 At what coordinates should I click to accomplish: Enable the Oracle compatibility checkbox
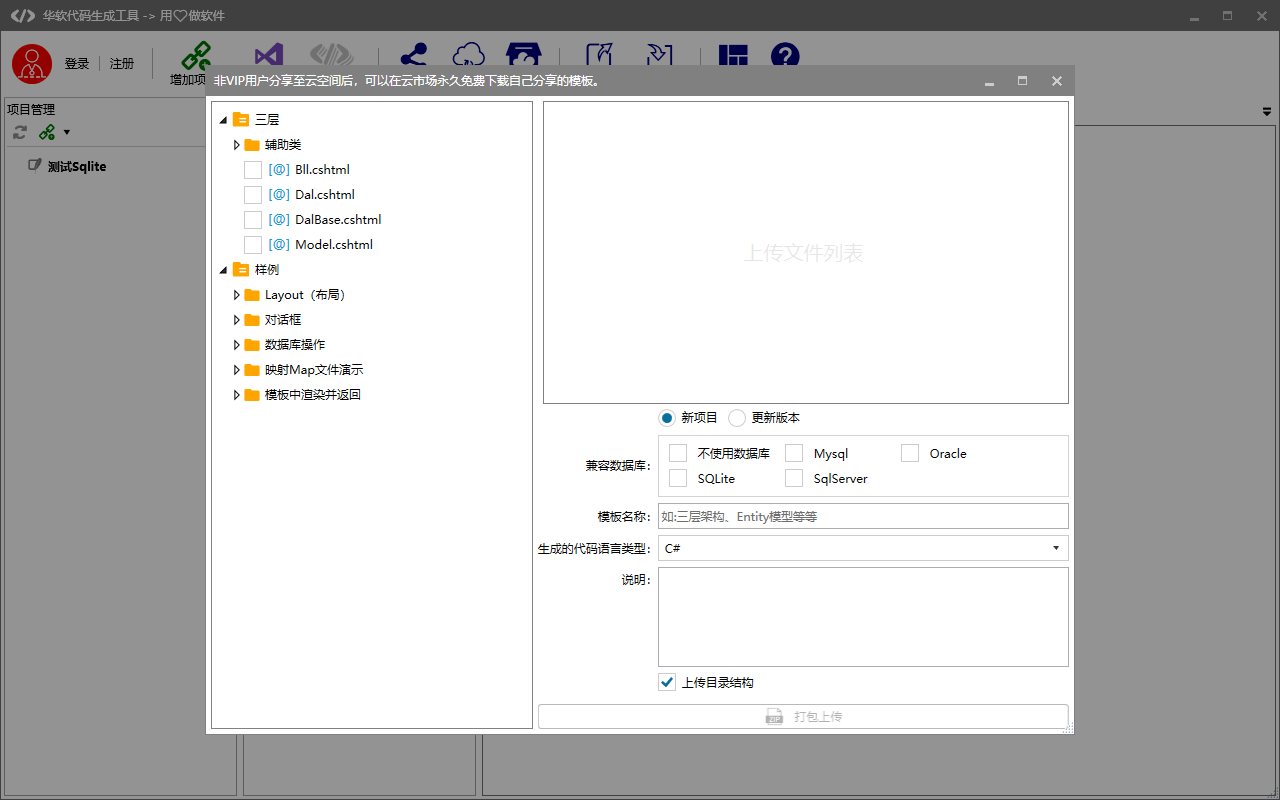(x=910, y=453)
